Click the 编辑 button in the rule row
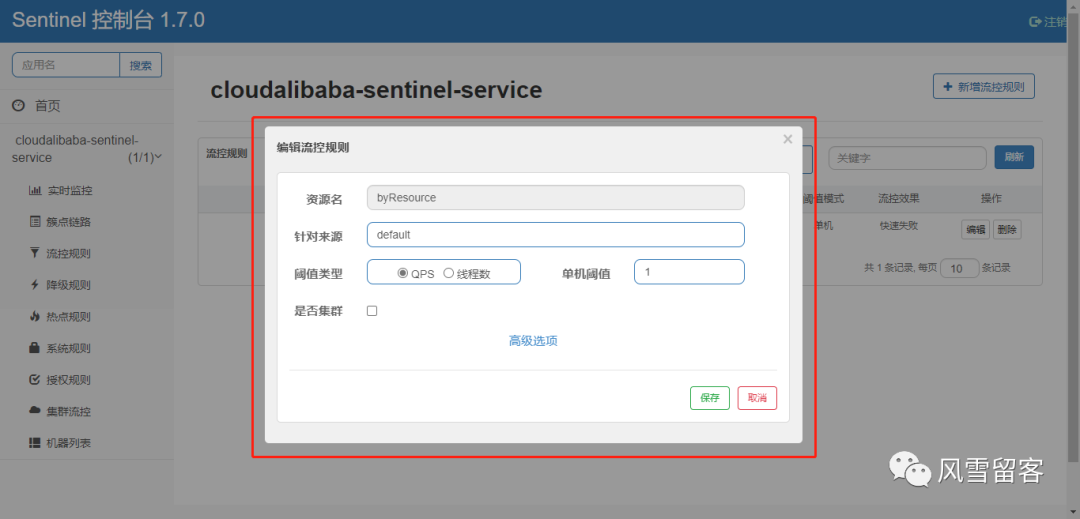This screenshot has width=1080, height=519. (975, 230)
